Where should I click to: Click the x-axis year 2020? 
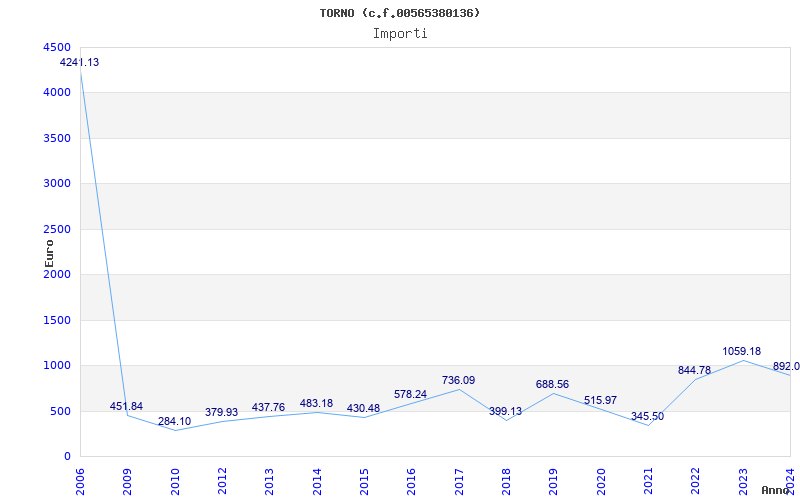(x=601, y=482)
